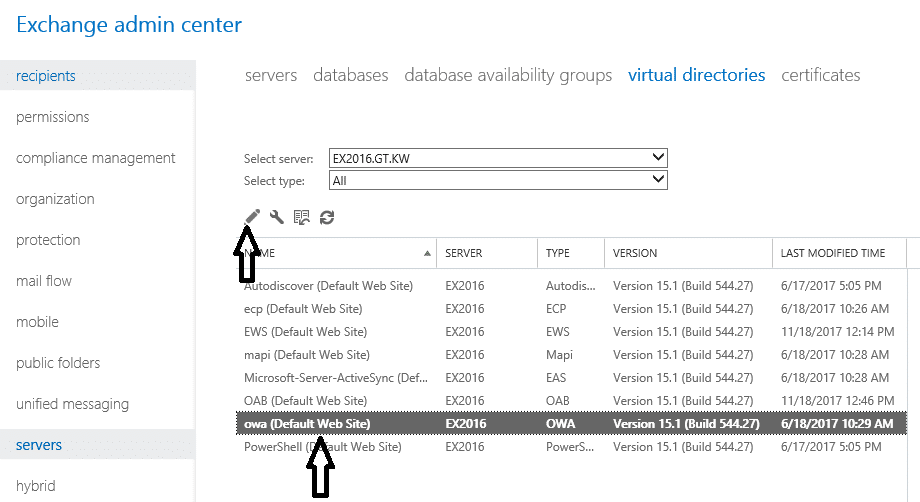The height and width of the screenshot is (502, 920).
Task: Click the 11/18/2017 12:14 PM cell
Action: click(x=837, y=331)
